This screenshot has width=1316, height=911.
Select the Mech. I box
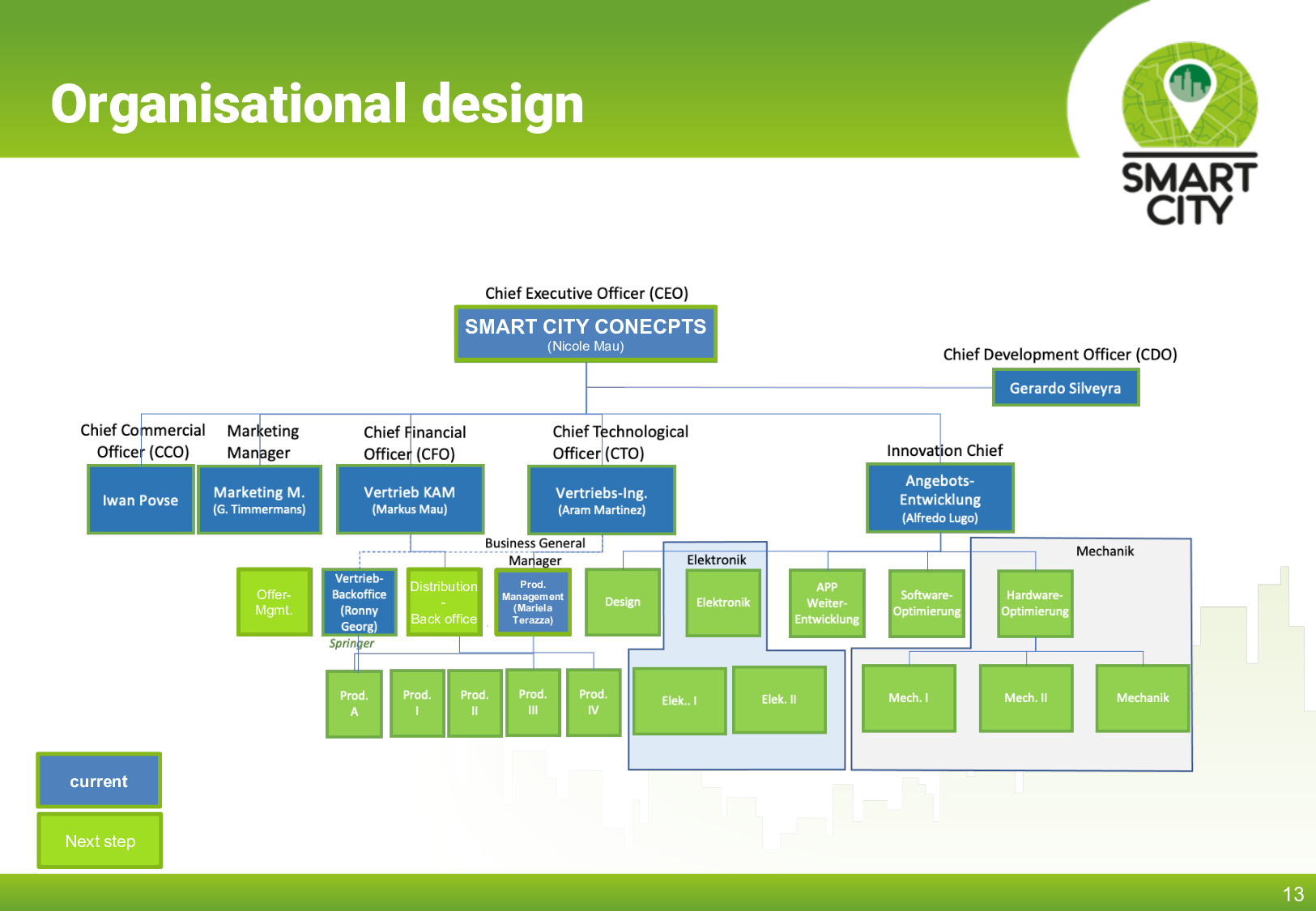click(x=908, y=698)
